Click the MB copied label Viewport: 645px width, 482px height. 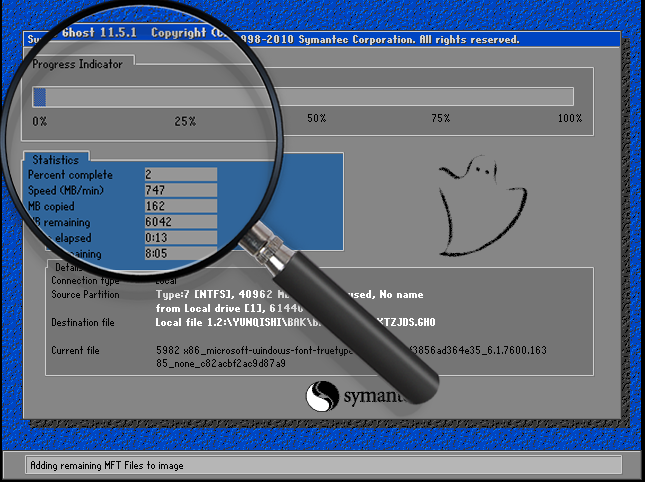(x=51, y=206)
